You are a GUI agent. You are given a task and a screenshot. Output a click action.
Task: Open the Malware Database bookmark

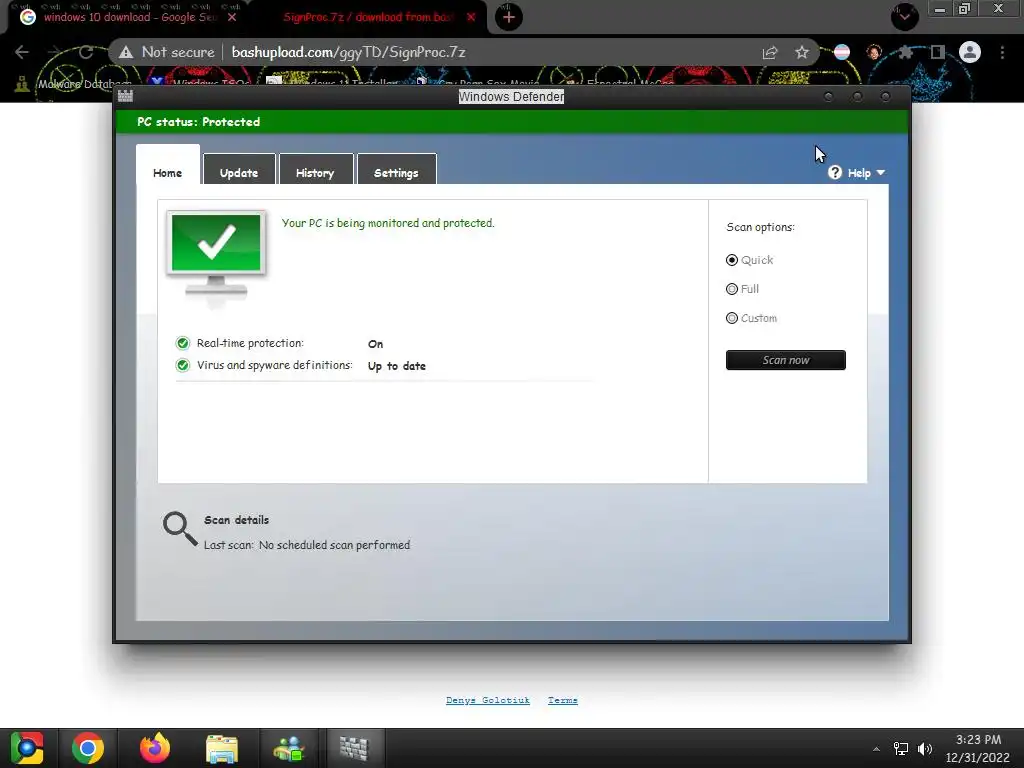[x=73, y=84]
